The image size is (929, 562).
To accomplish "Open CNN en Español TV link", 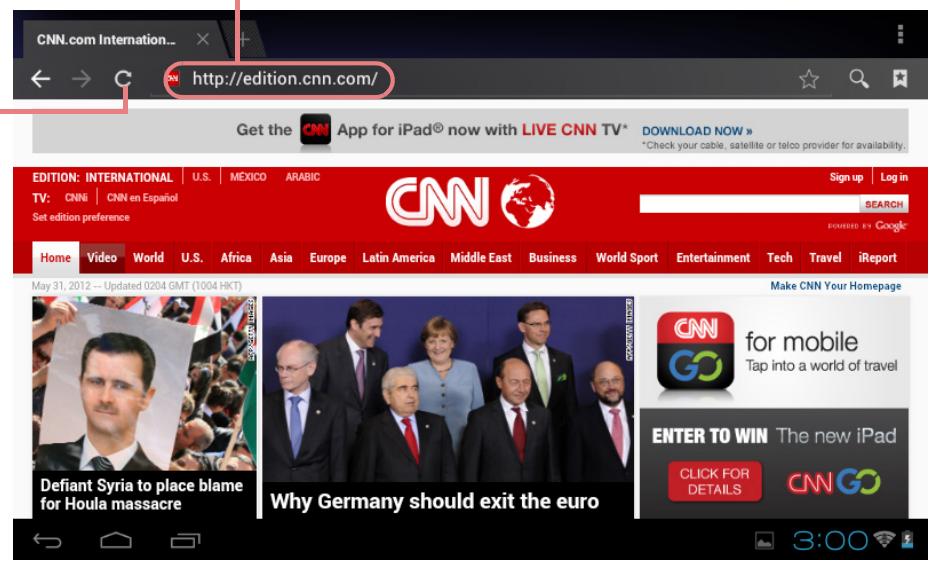I will [142, 198].
